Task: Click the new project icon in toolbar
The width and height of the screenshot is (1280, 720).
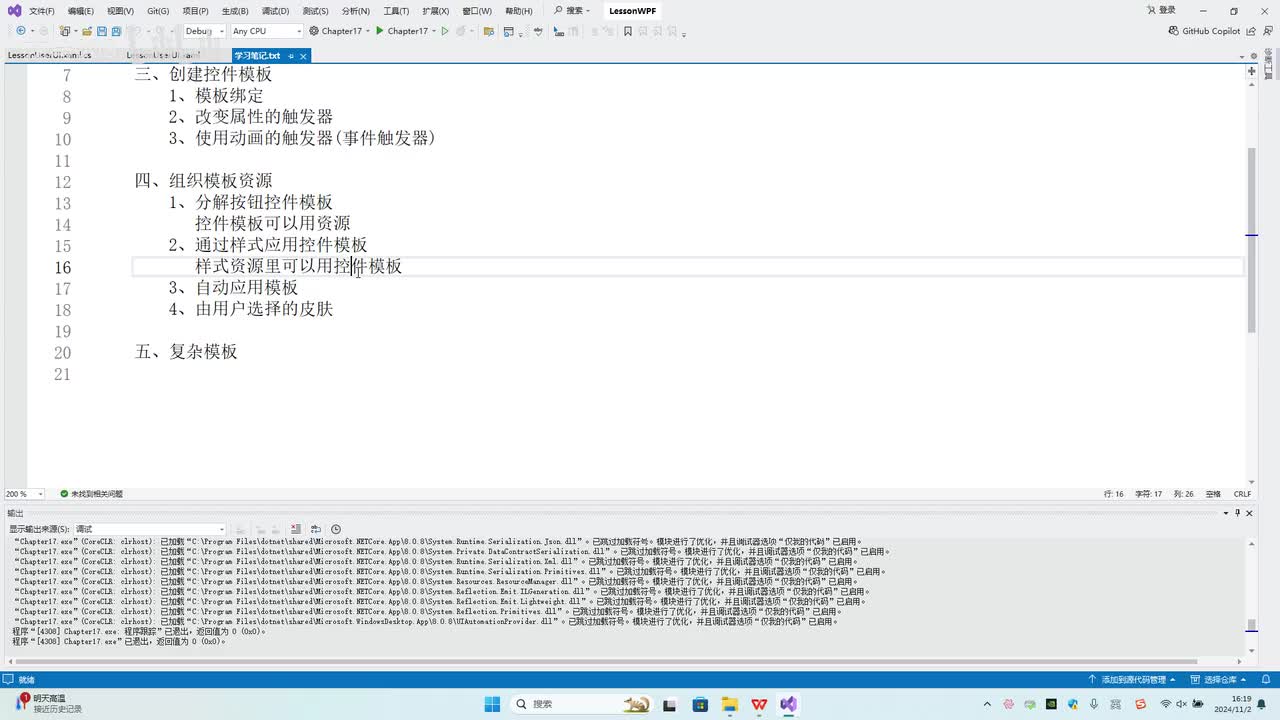Action: [x=65, y=31]
